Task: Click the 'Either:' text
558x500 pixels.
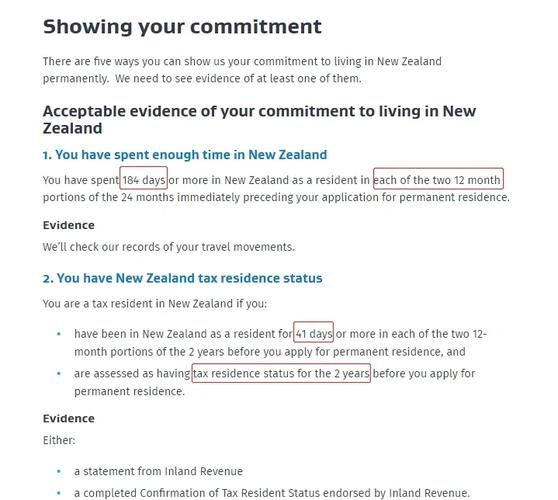Action: (x=59, y=441)
